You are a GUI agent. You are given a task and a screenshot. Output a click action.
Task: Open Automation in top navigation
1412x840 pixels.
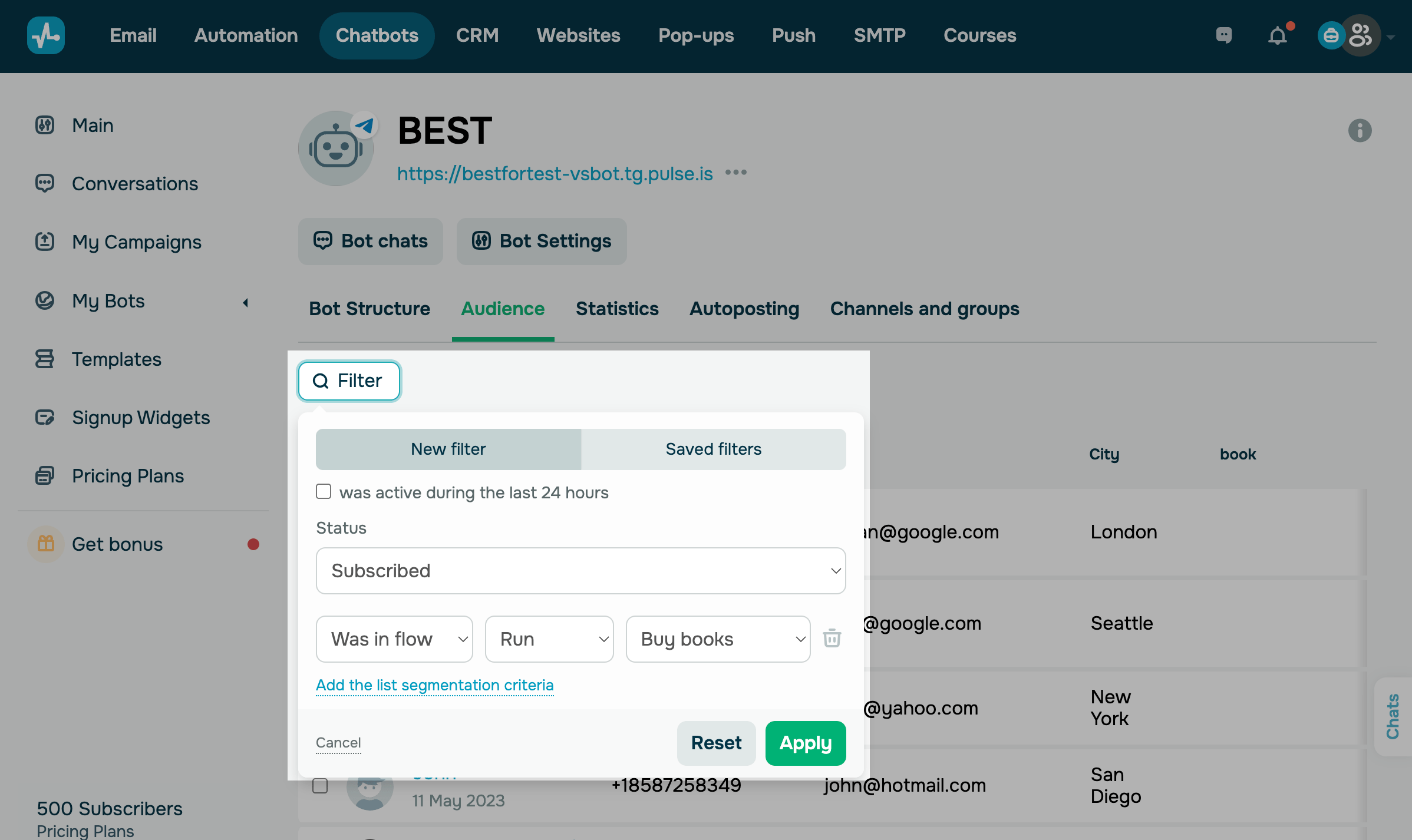coord(246,35)
